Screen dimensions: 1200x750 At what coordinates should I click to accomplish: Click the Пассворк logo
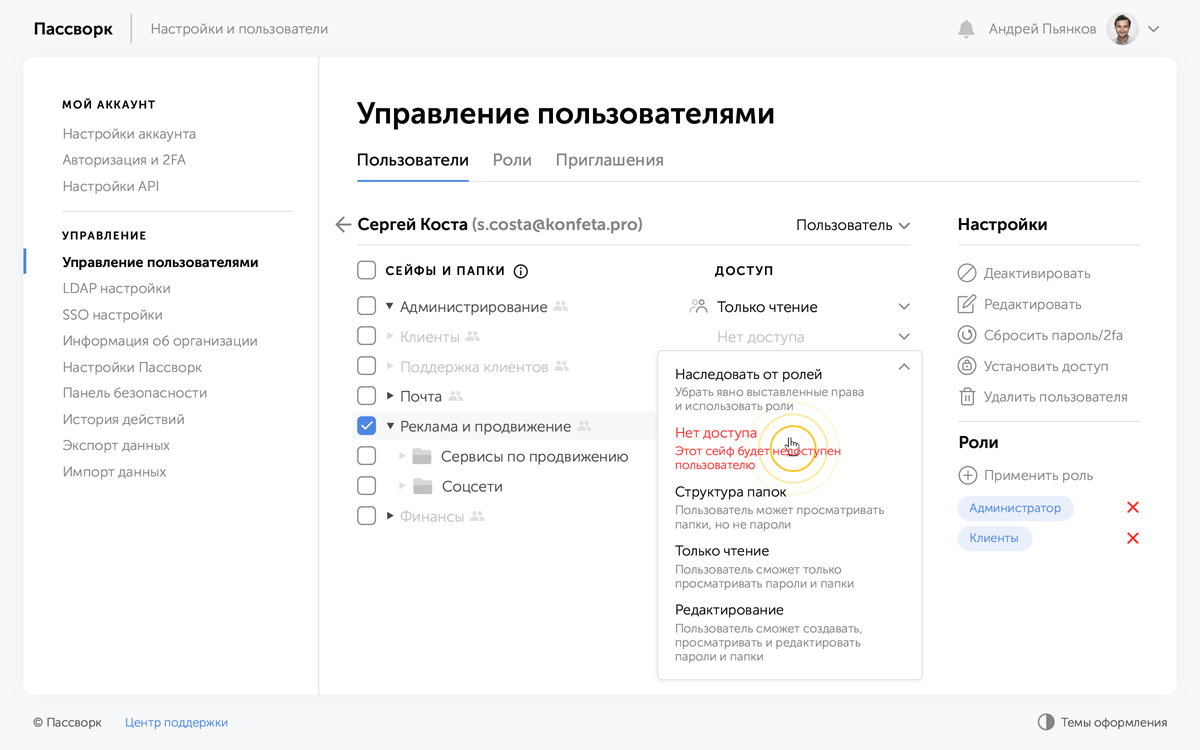tap(73, 29)
